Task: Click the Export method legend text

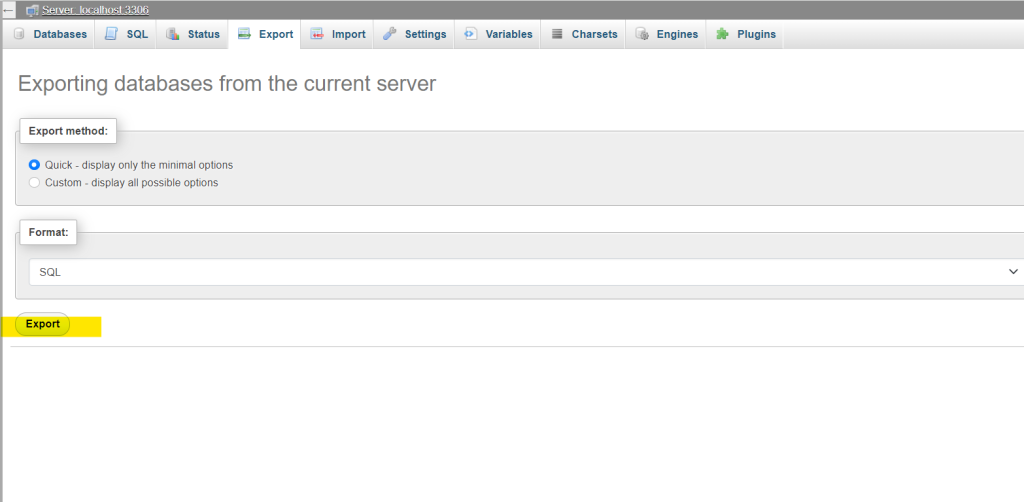Action: tap(68, 131)
